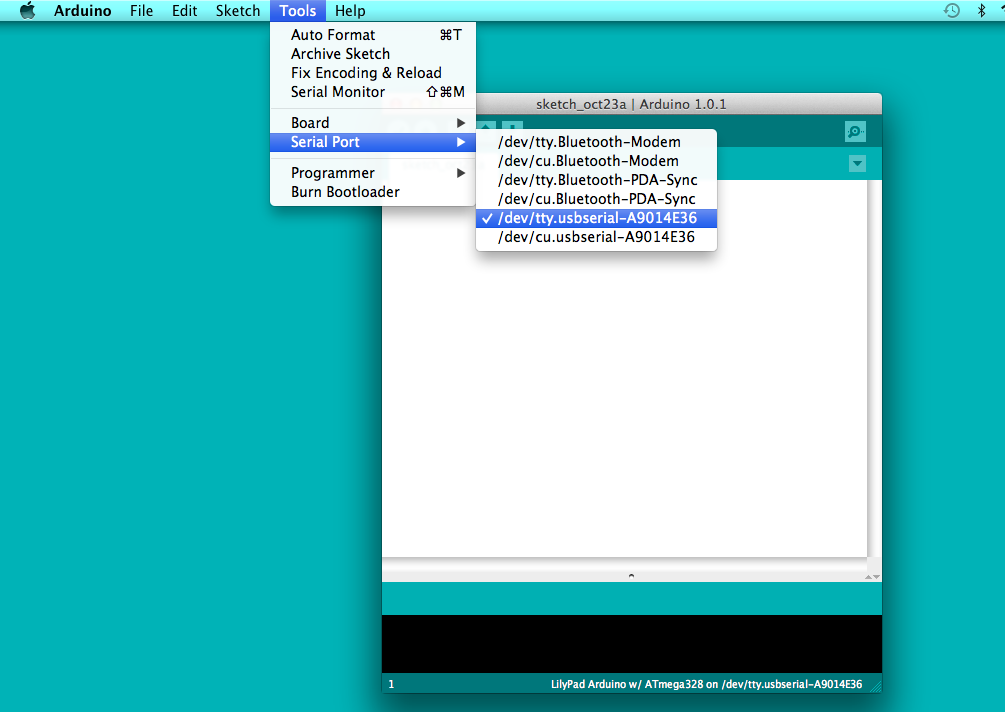Expand the Serial Port submenu
1005x712 pixels.
click(x=373, y=142)
